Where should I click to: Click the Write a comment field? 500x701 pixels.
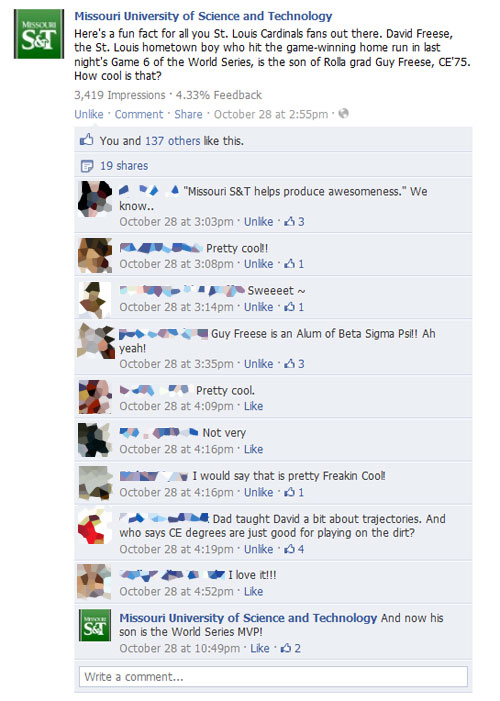click(x=273, y=676)
